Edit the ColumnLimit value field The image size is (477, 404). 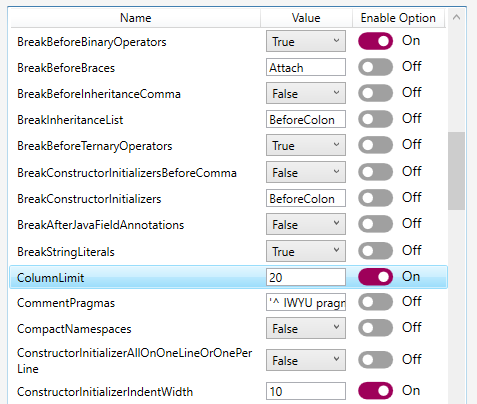[x=306, y=277]
